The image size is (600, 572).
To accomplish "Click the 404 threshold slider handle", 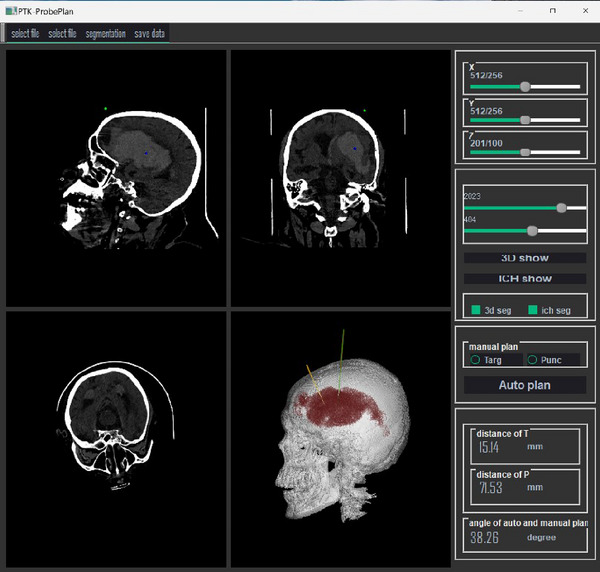I will coord(532,231).
